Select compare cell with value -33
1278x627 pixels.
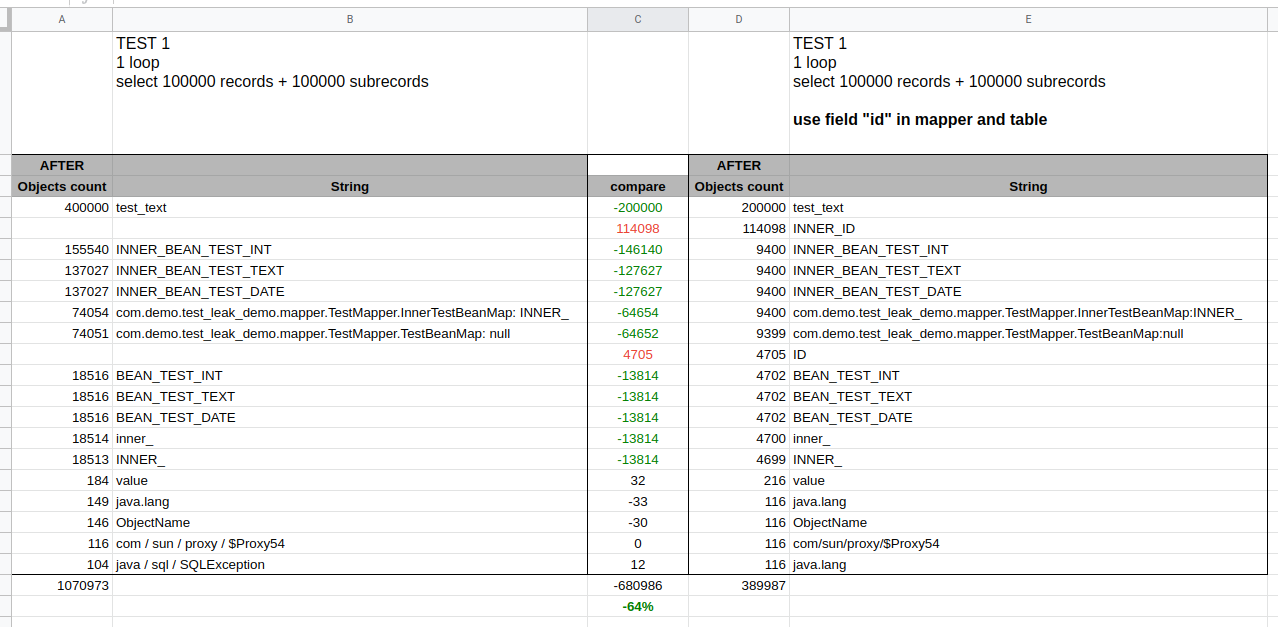[638, 501]
